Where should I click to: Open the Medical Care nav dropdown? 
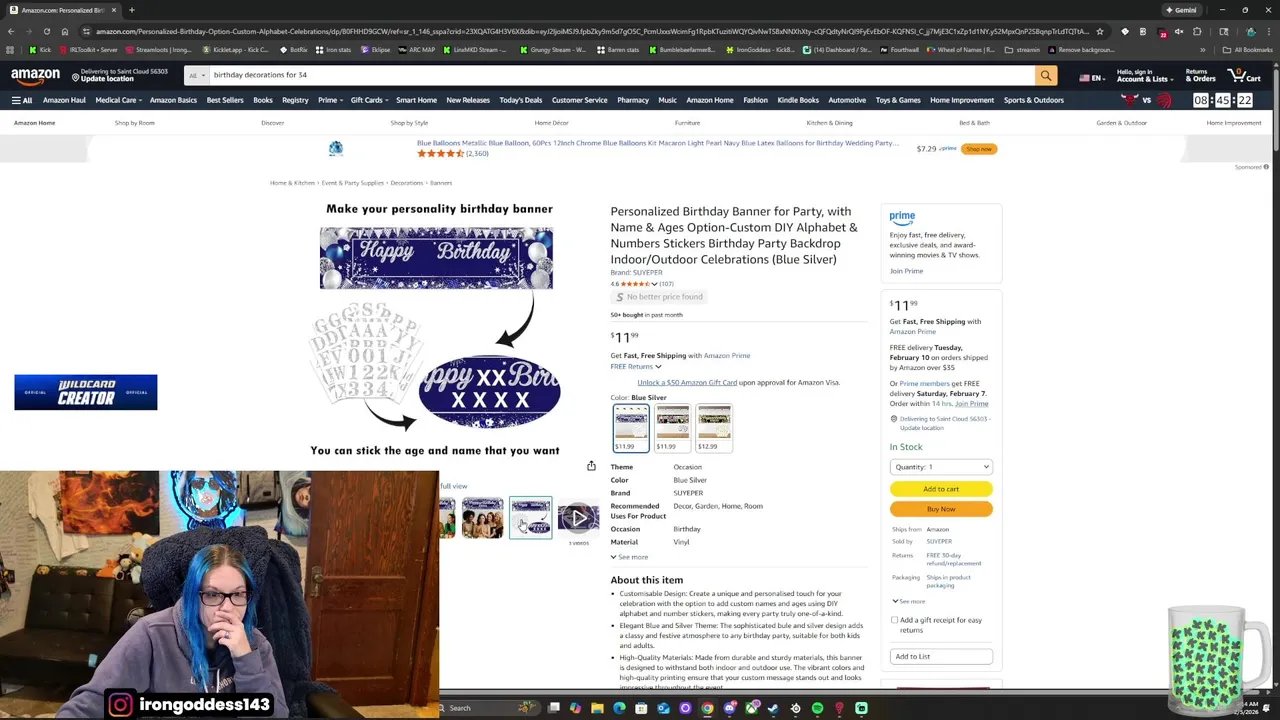click(119, 100)
